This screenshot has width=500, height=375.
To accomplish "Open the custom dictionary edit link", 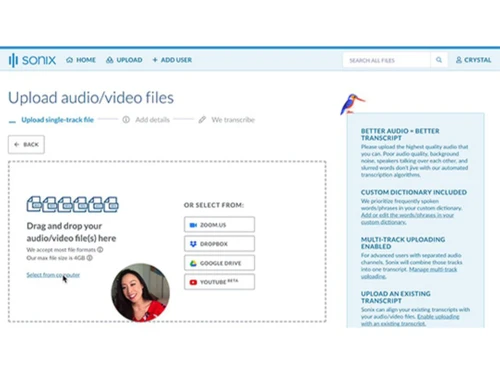I will coord(407,218).
